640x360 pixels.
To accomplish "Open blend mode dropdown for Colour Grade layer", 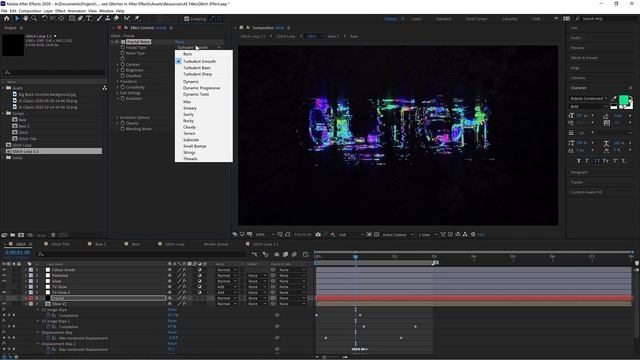I will [227, 270].
